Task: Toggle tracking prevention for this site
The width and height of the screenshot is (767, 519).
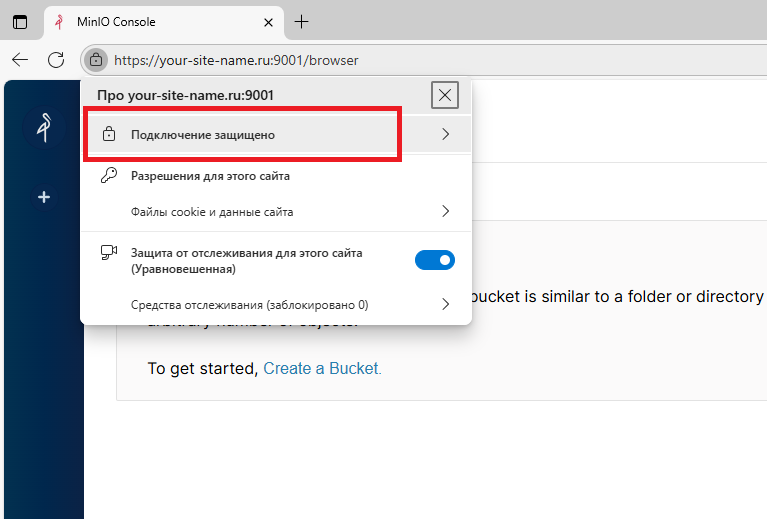Action: point(434,260)
